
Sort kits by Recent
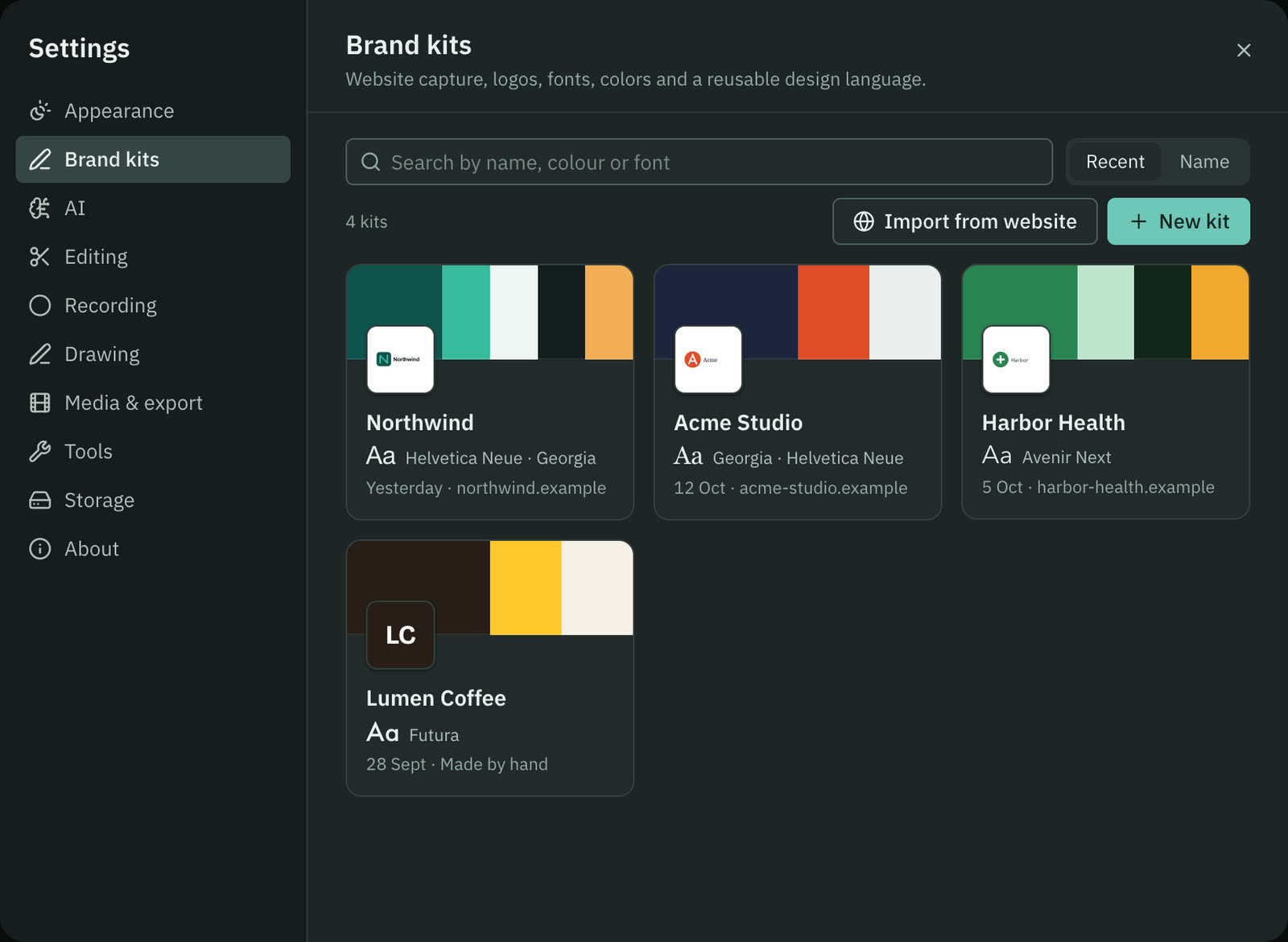(1115, 162)
